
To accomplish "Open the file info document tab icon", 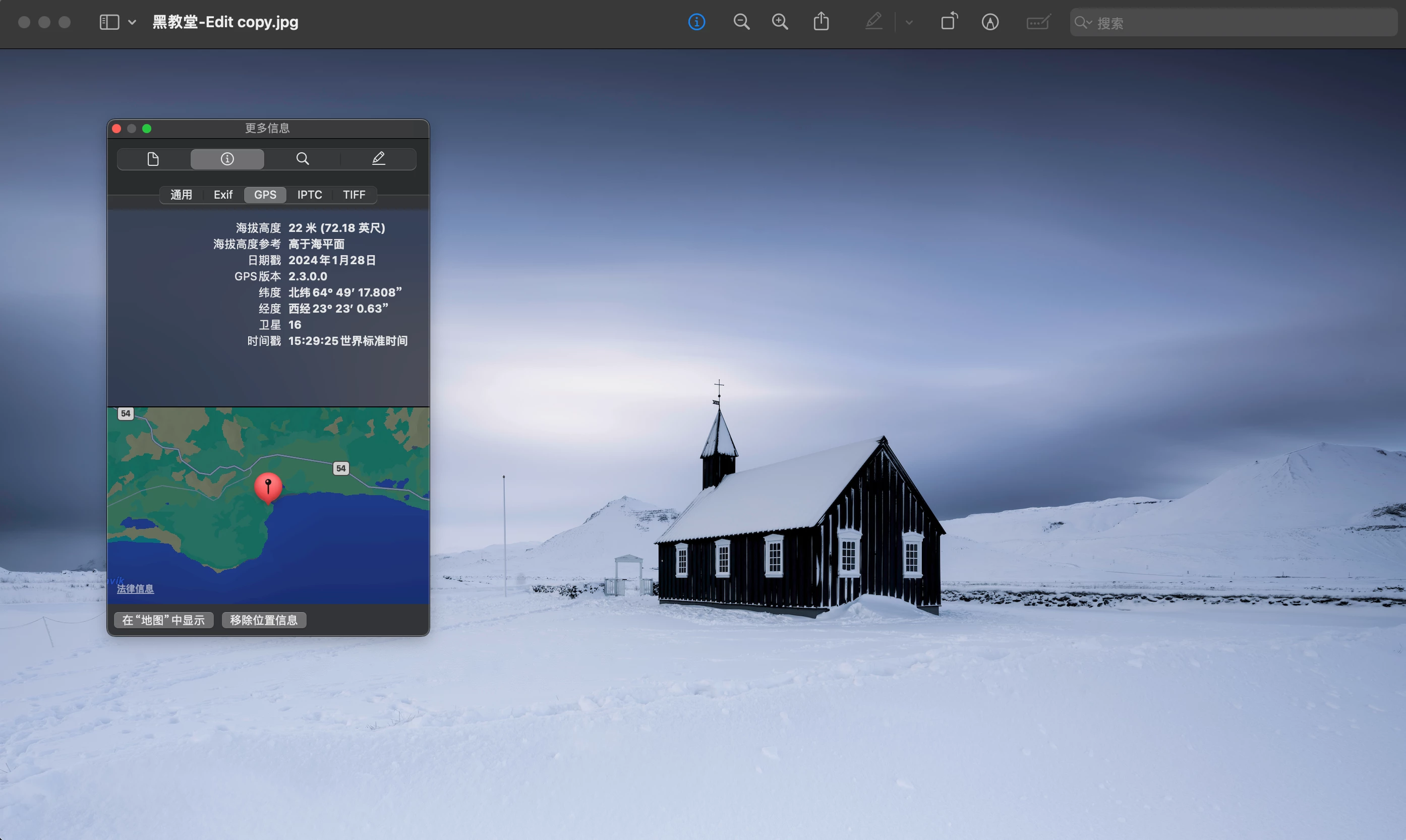I will 153,159.
